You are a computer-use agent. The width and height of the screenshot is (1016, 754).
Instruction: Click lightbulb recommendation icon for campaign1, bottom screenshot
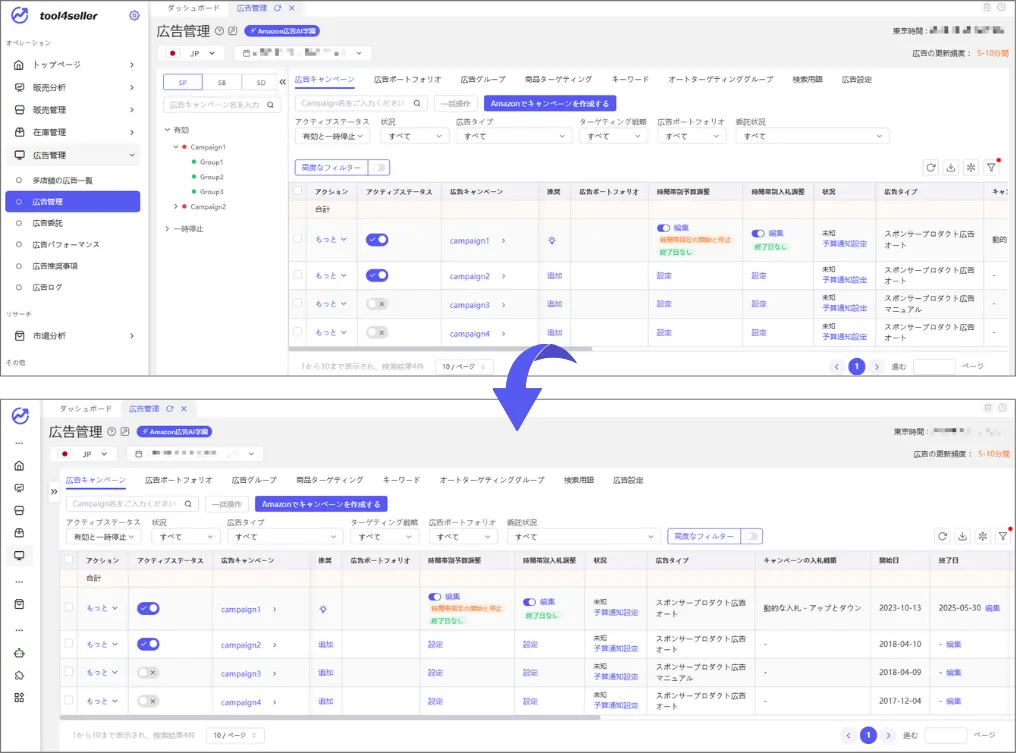pyautogui.click(x=323, y=609)
